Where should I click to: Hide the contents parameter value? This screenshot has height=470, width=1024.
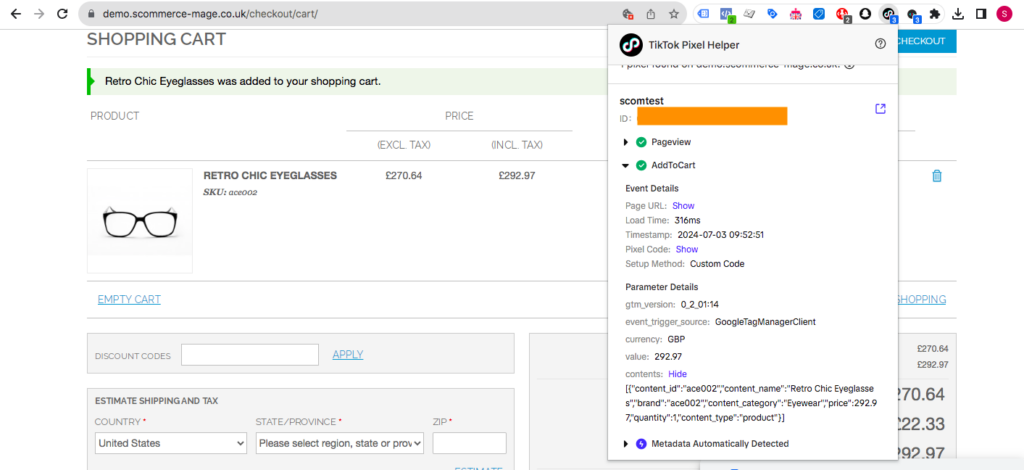677,374
